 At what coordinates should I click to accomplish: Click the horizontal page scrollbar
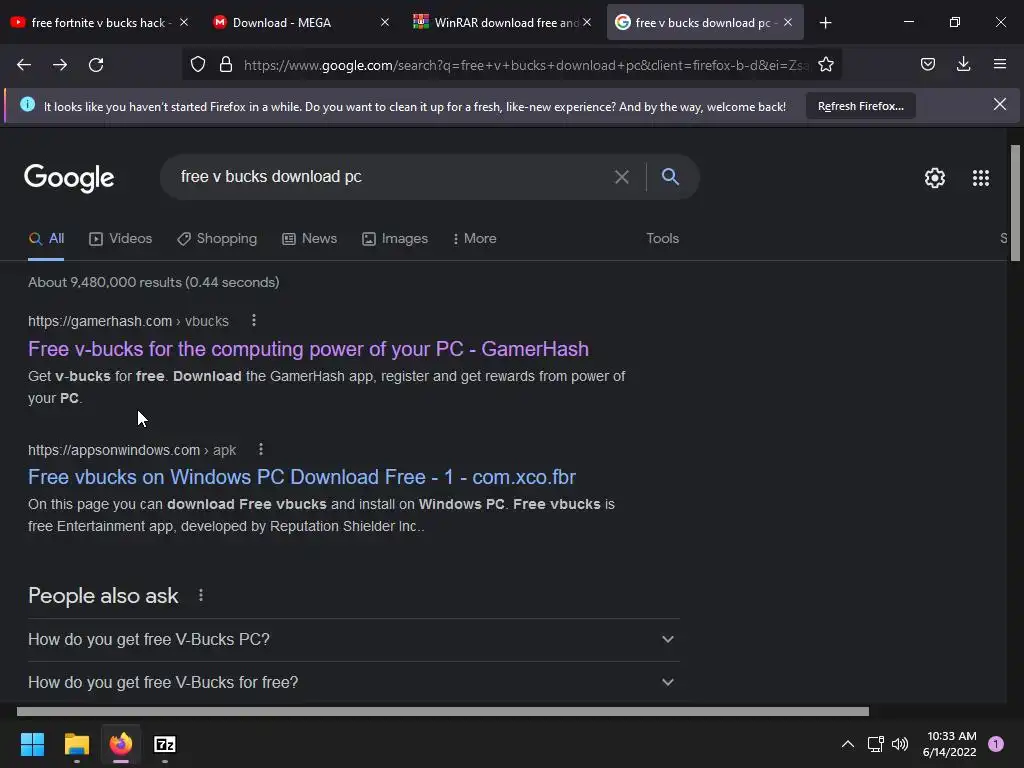pyautogui.click(x=443, y=711)
